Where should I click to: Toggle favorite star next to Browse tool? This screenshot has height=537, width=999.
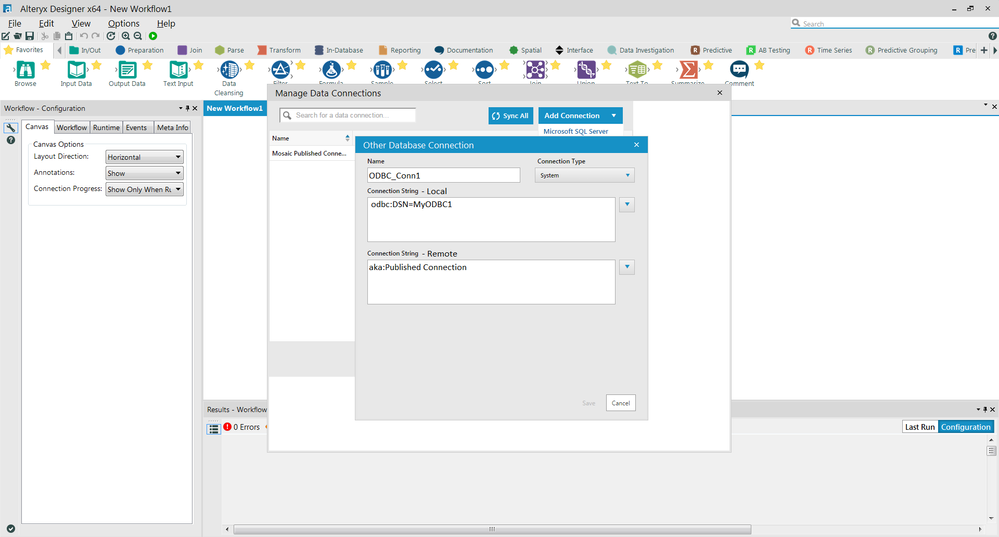point(45,65)
